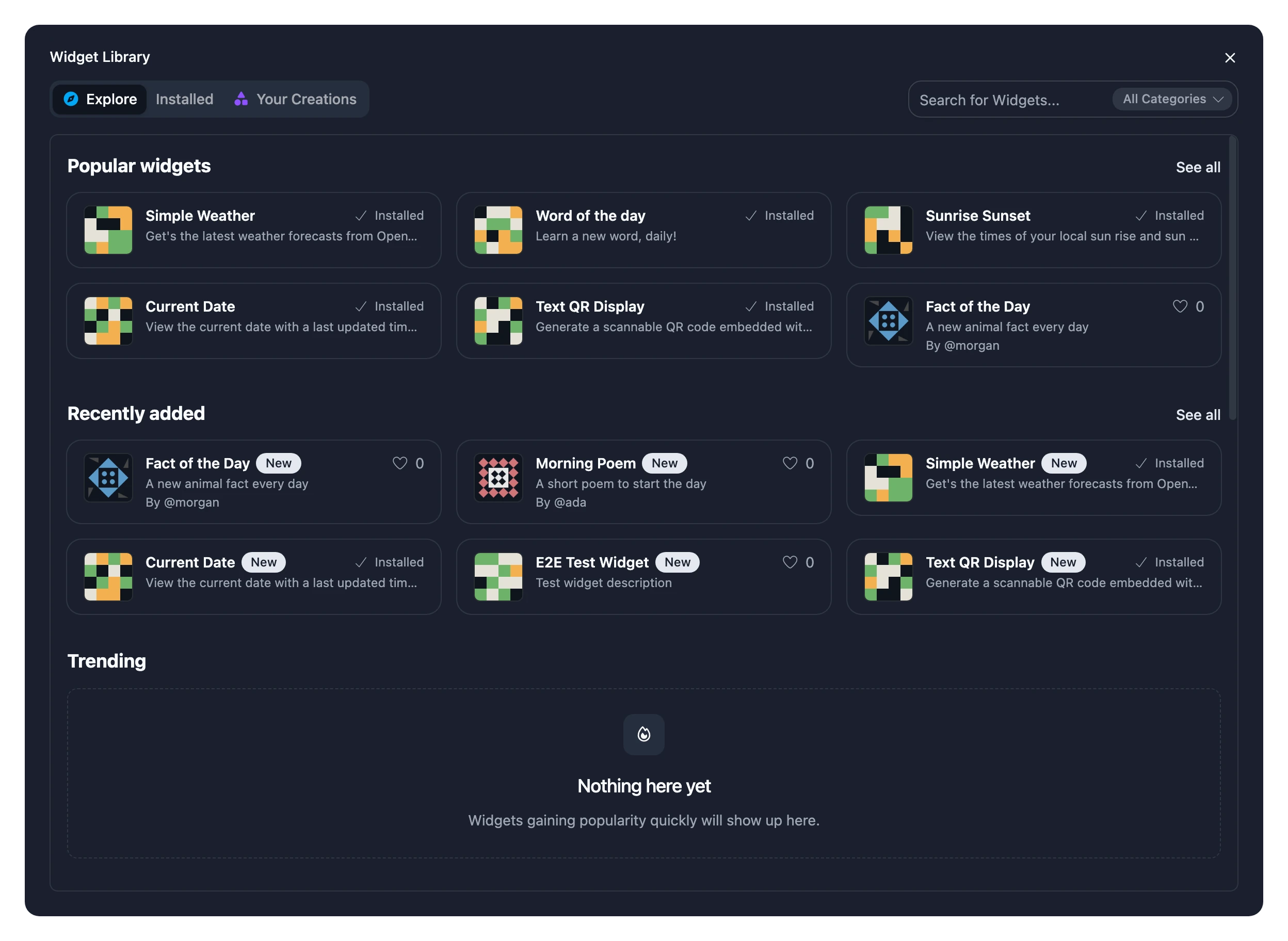The image size is (1288, 941).
Task: Click By @morgan in Recently added
Action: point(182,502)
